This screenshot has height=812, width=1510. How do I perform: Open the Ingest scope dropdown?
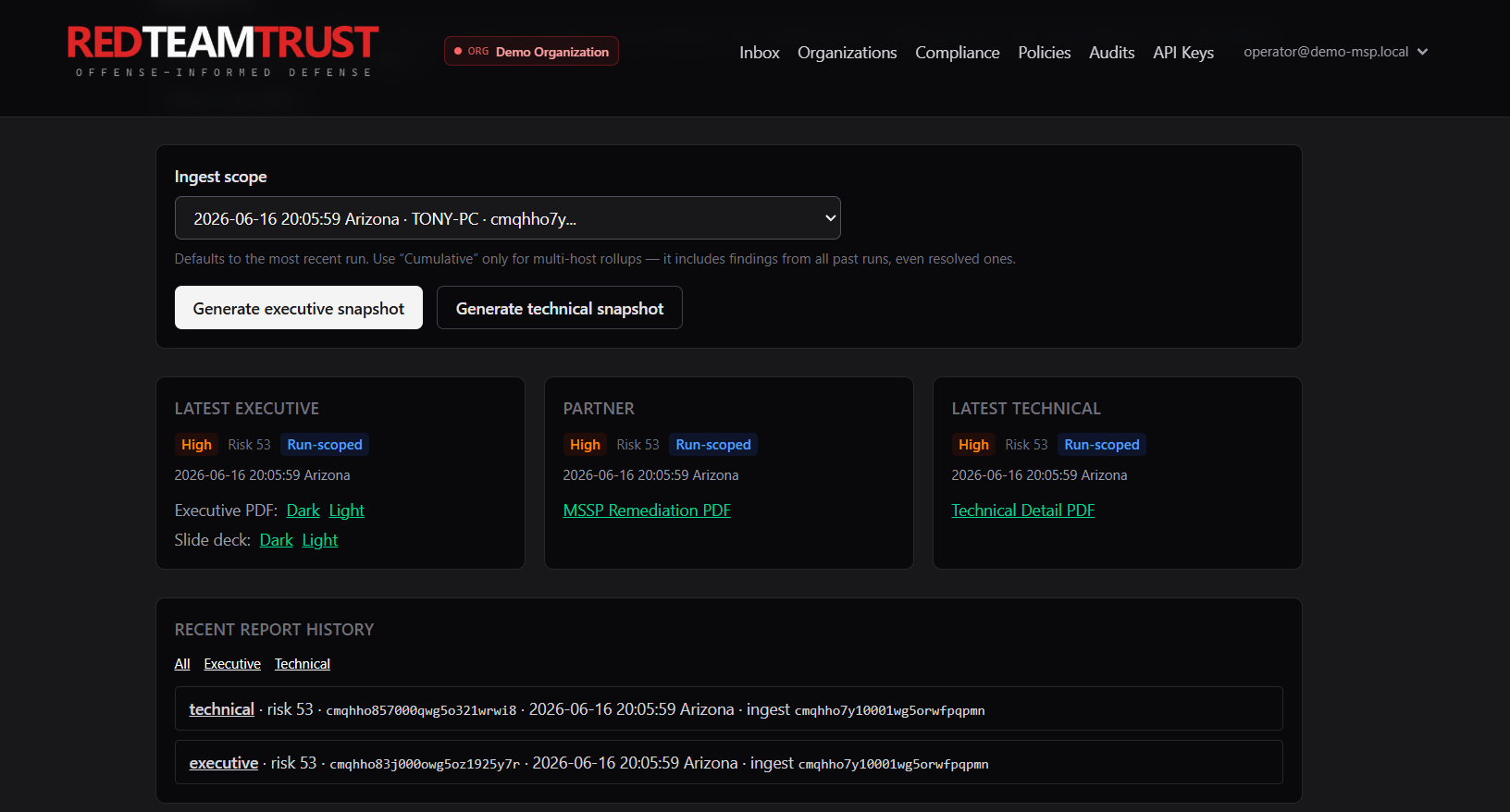point(507,218)
